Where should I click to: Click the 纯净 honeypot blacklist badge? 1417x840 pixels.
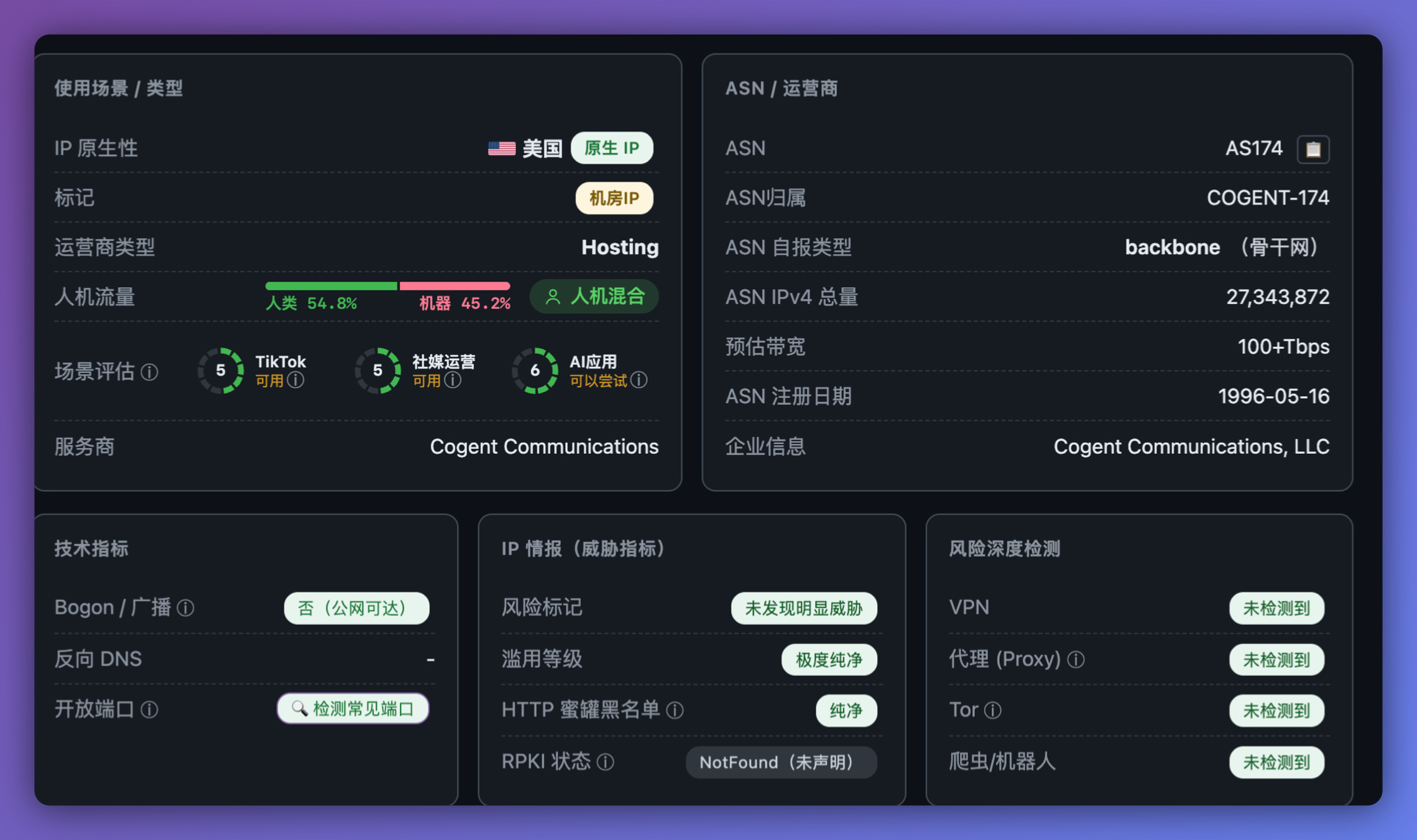click(846, 711)
